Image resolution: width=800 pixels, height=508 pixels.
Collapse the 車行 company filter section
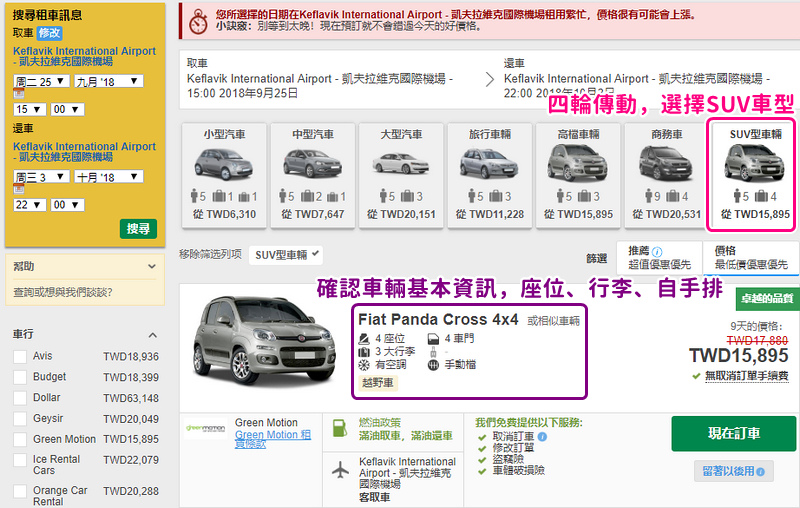point(152,335)
